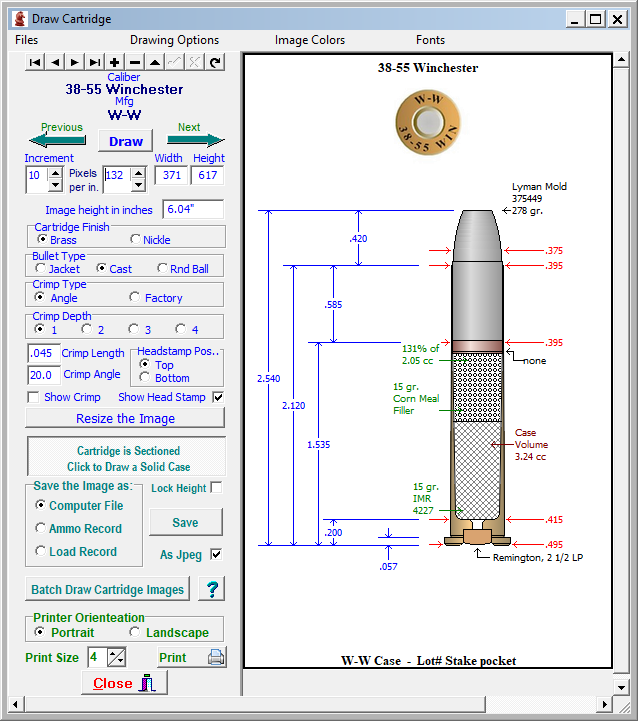
Task: Set Crimp Depth to 4
Action: [180, 329]
